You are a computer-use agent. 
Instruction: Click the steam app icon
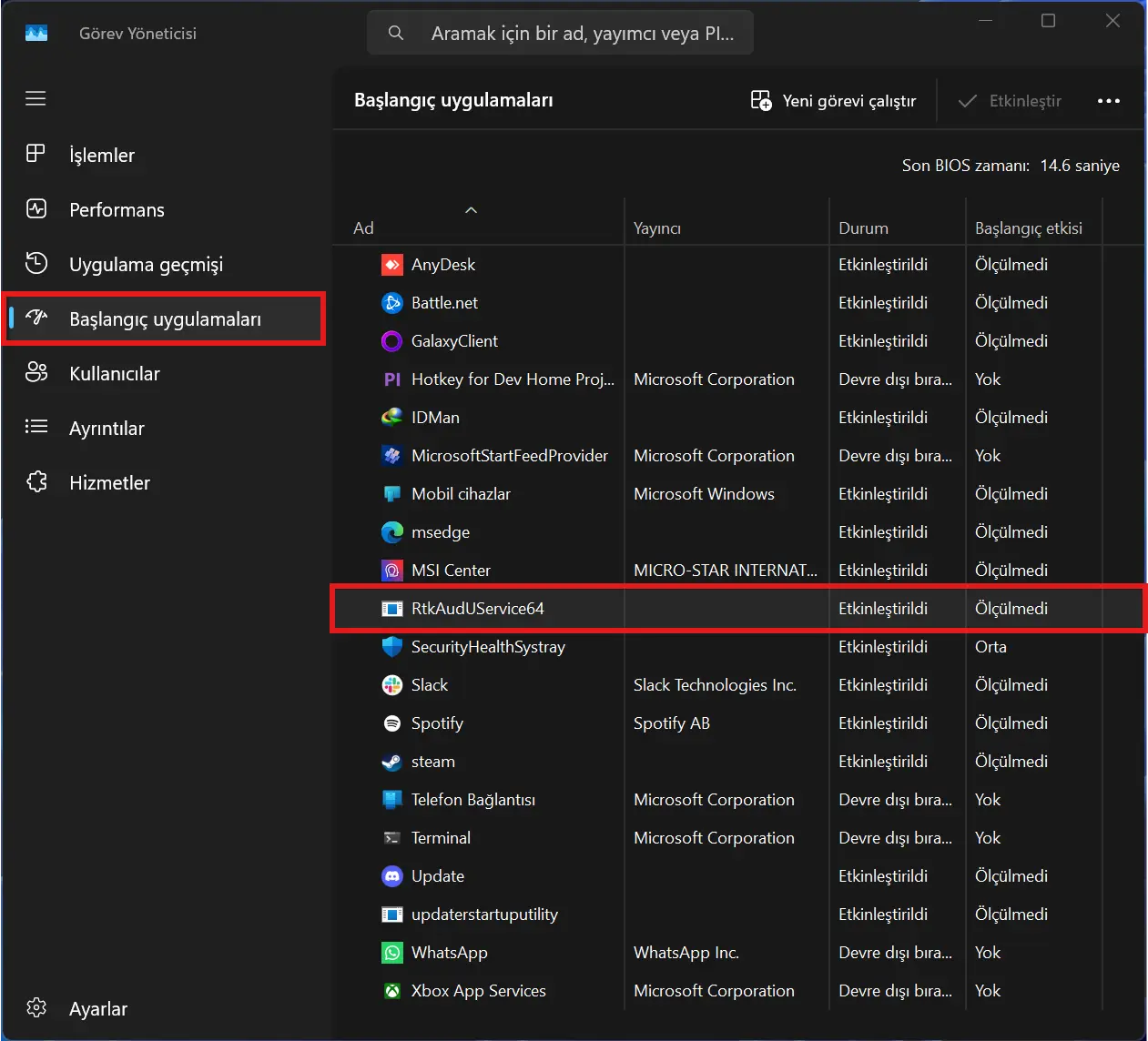point(391,762)
